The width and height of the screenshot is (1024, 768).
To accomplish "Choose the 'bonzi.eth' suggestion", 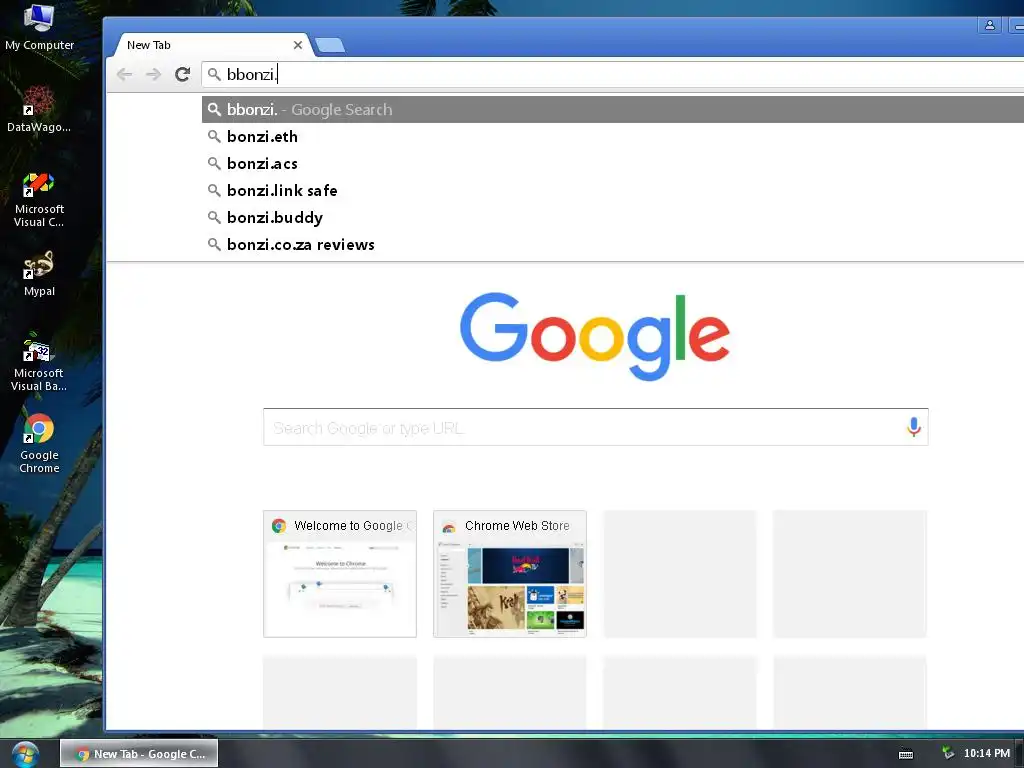I will point(613,136).
